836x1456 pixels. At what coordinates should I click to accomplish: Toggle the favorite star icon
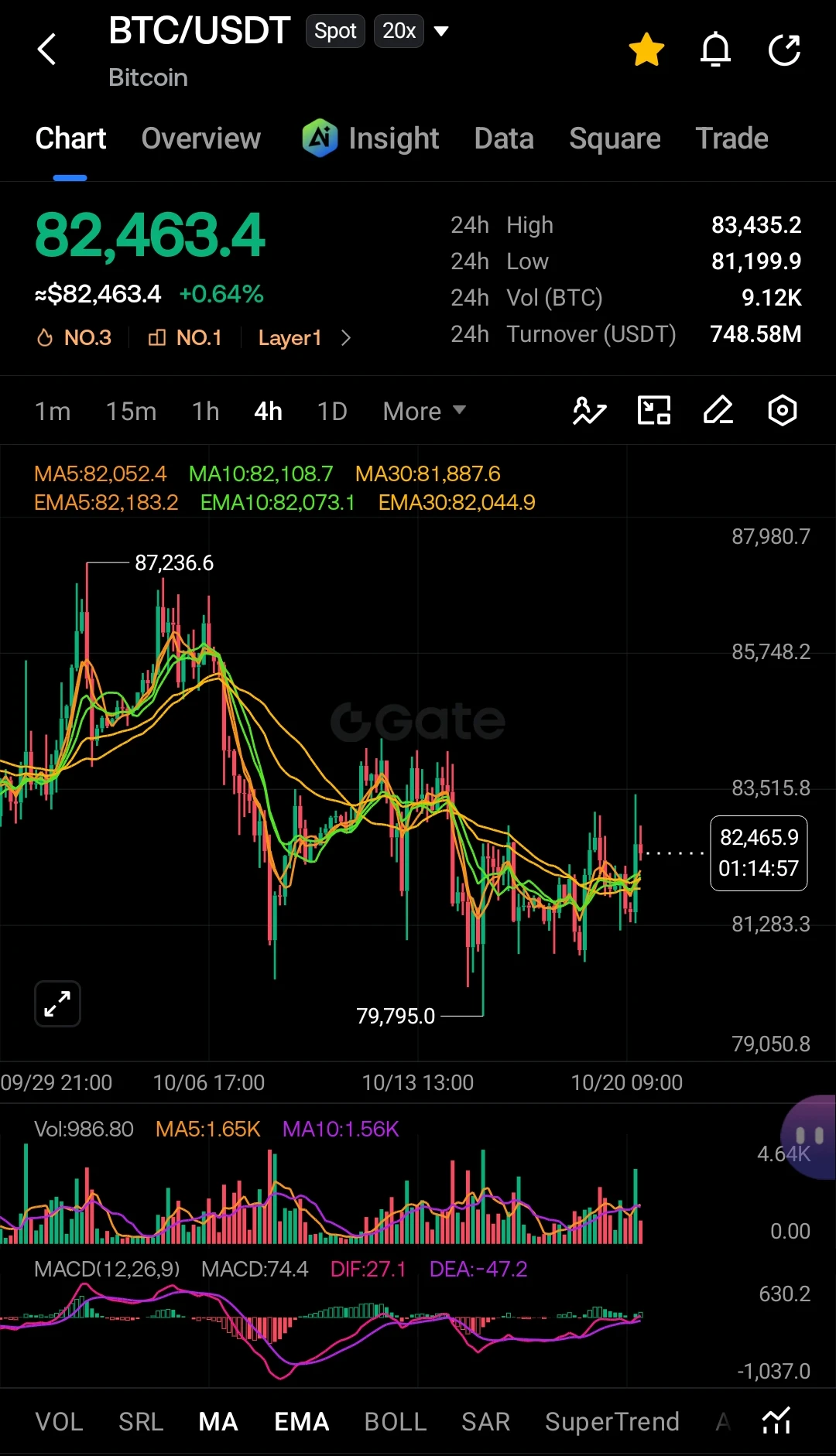646,50
